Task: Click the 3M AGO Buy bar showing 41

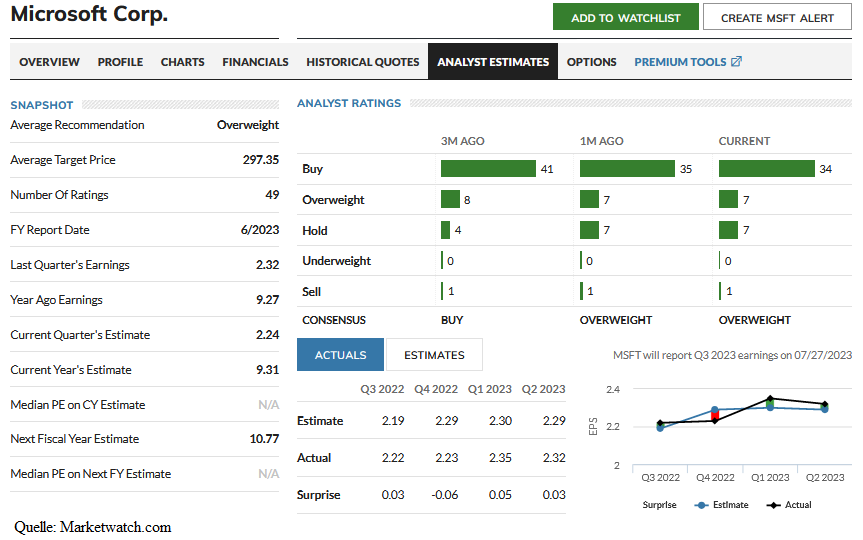Action: 488,168
